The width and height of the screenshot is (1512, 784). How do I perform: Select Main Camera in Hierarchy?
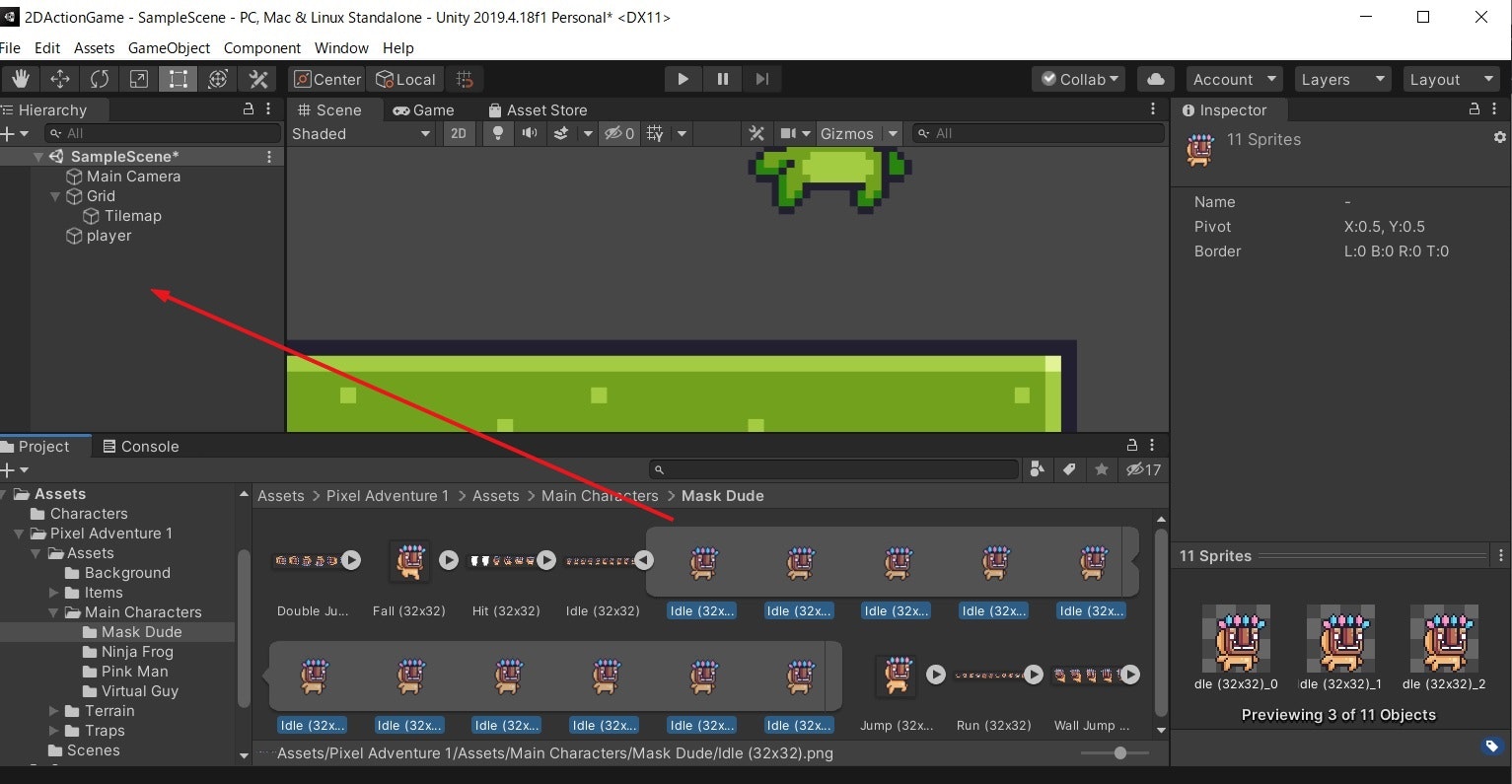coord(133,177)
